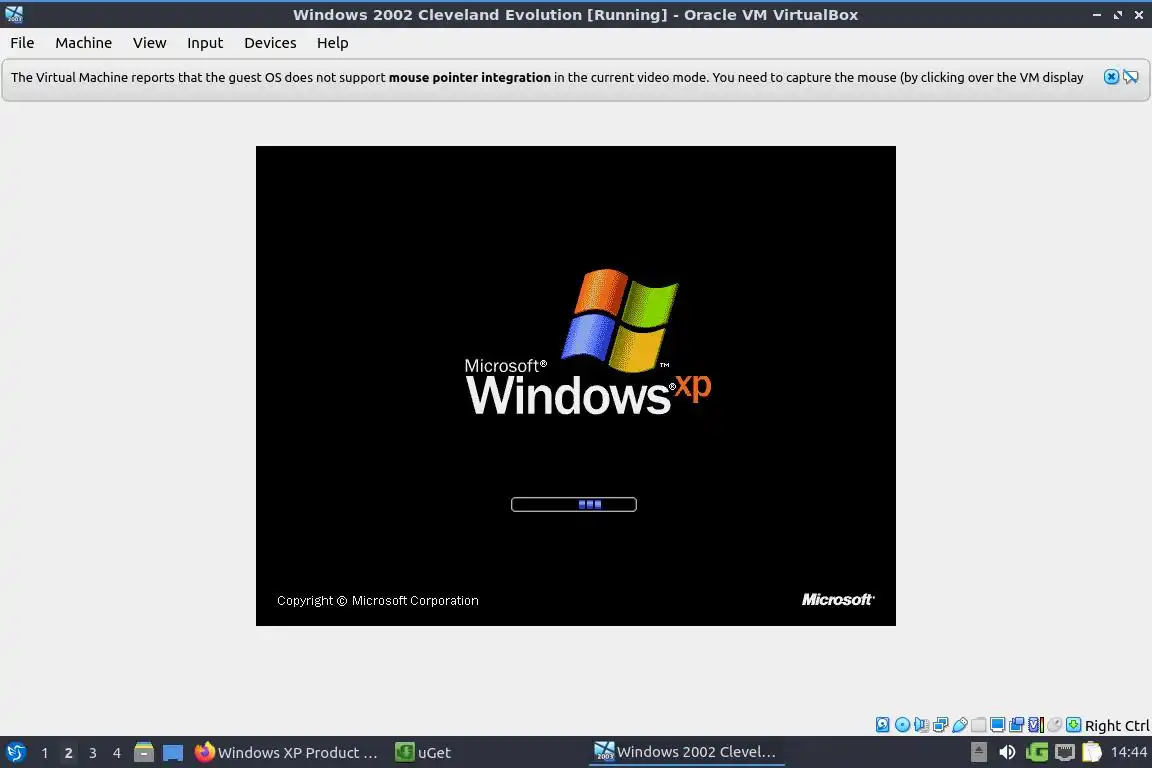Image resolution: width=1152 pixels, height=768 pixels.
Task: Switch to workspace 4
Action: click(116, 753)
